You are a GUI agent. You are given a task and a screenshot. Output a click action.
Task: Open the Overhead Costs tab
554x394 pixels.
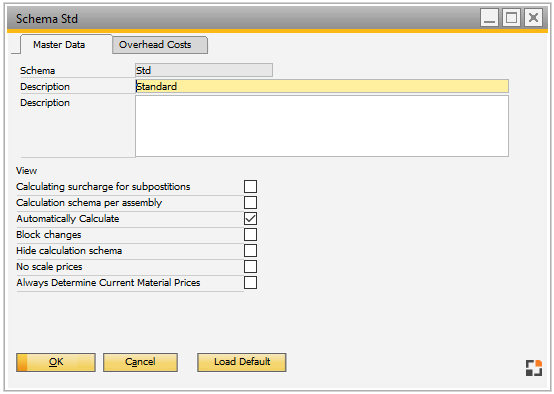pyautogui.click(x=160, y=45)
